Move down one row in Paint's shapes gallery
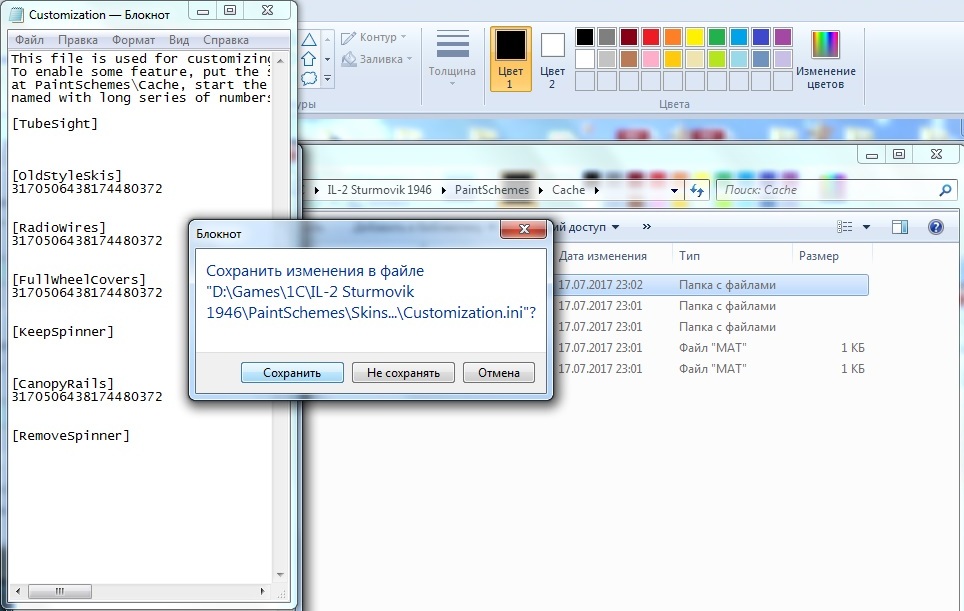This screenshot has width=964, height=611. pyautogui.click(x=328, y=59)
